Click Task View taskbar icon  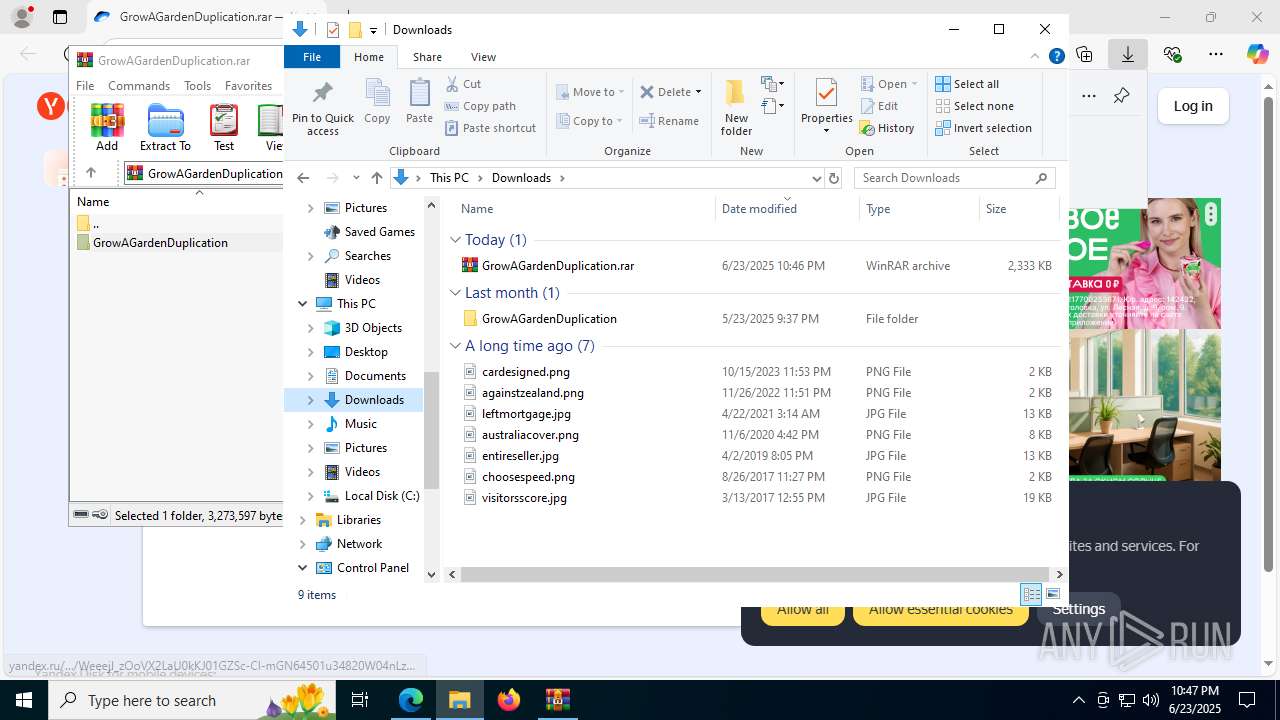pyautogui.click(x=360, y=700)
